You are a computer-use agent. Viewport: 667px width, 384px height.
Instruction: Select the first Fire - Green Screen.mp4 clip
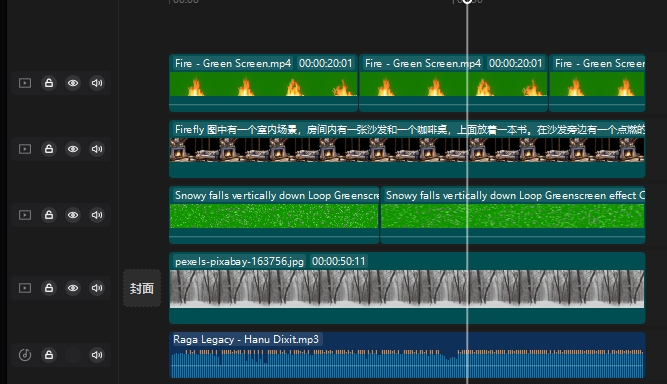[263, 83]
